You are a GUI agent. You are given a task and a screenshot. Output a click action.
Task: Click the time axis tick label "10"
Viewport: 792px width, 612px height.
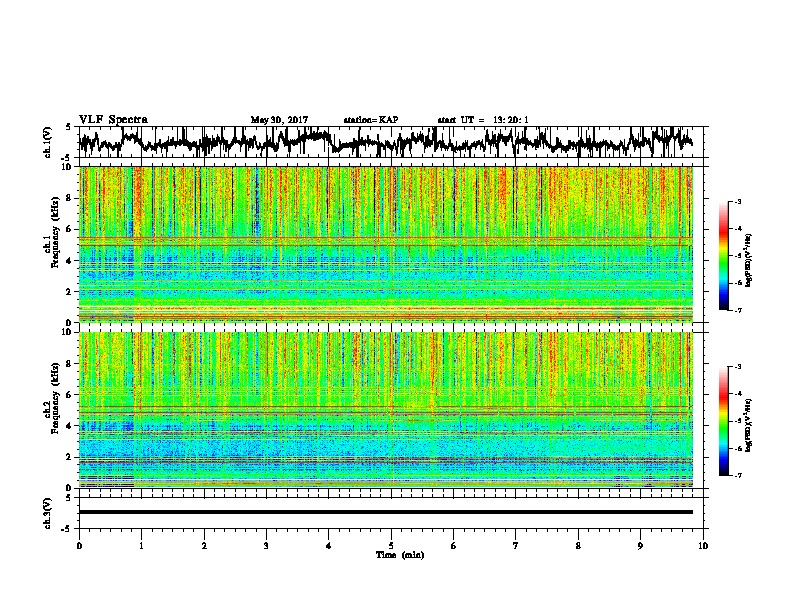point(703,546)
